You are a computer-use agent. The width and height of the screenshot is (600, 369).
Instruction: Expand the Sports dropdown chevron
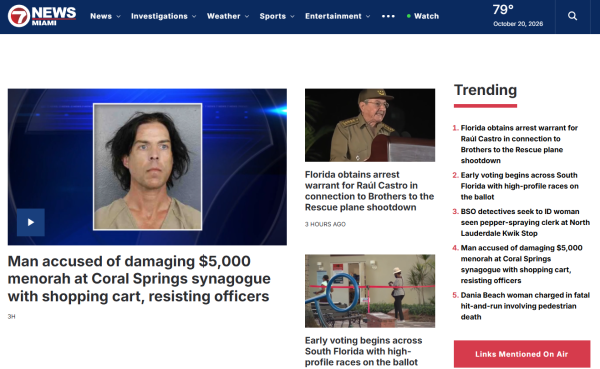pos(292,16)
